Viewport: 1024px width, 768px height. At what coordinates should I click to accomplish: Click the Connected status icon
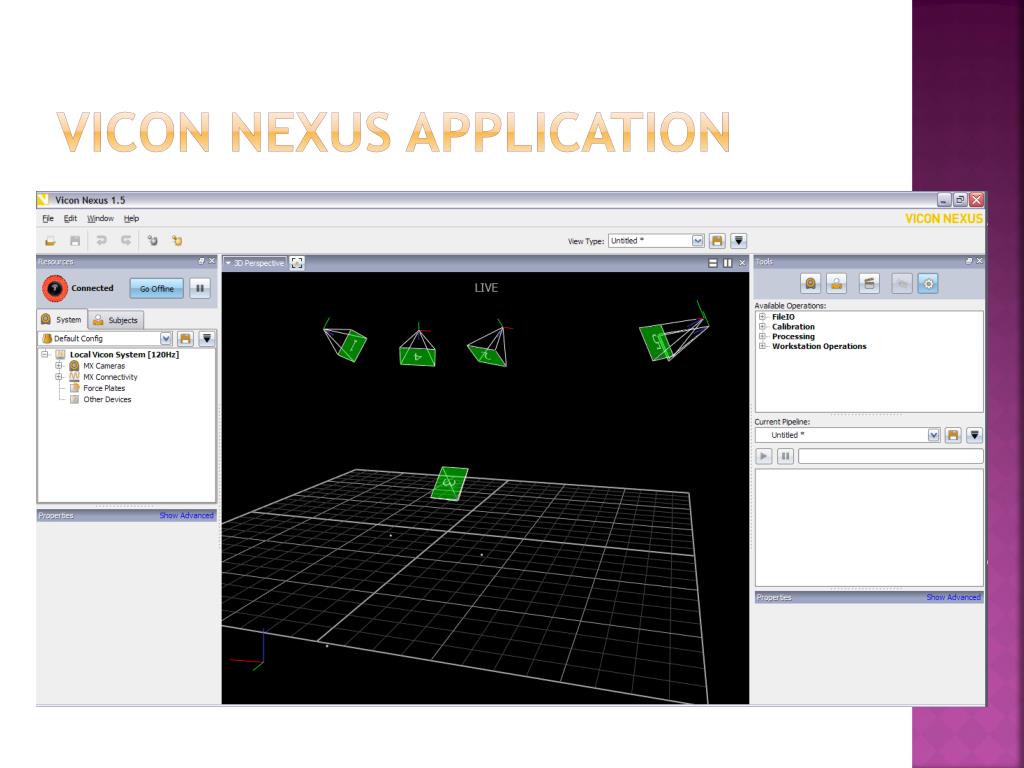(55, 288)
